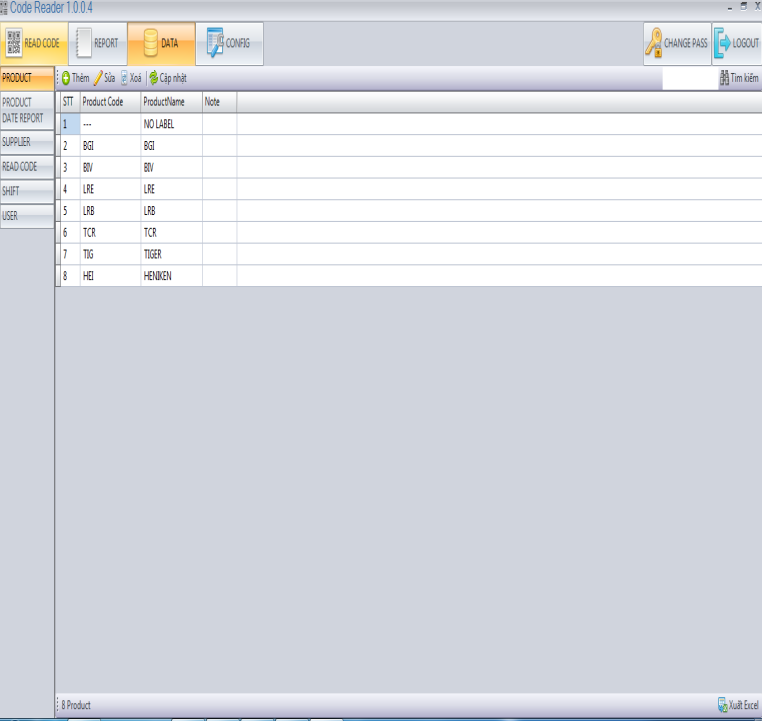762x721 pixels.
Task: Click the Thêm add label
Action: (81, 78)
